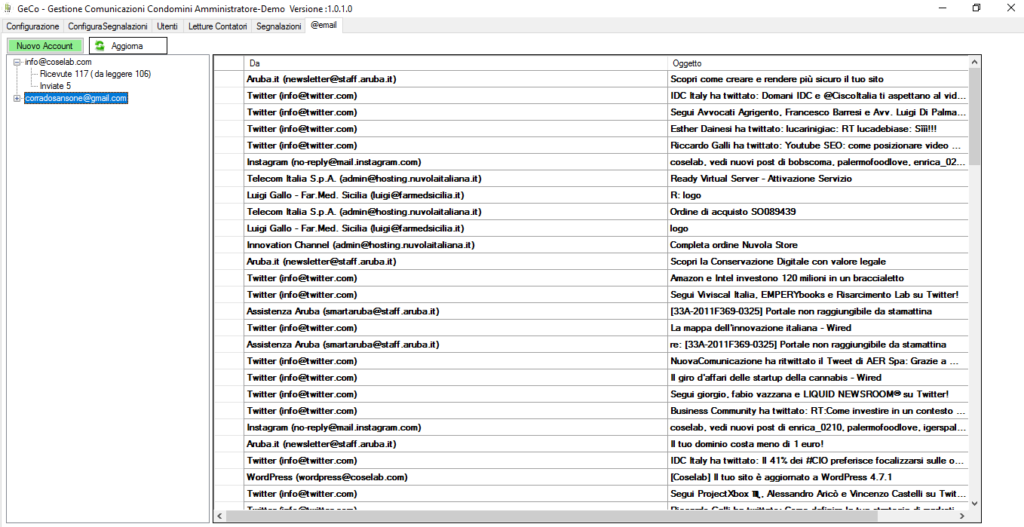
Task: Select email 'Ordine di acquisto SO089439'
Action: (818, 212)
